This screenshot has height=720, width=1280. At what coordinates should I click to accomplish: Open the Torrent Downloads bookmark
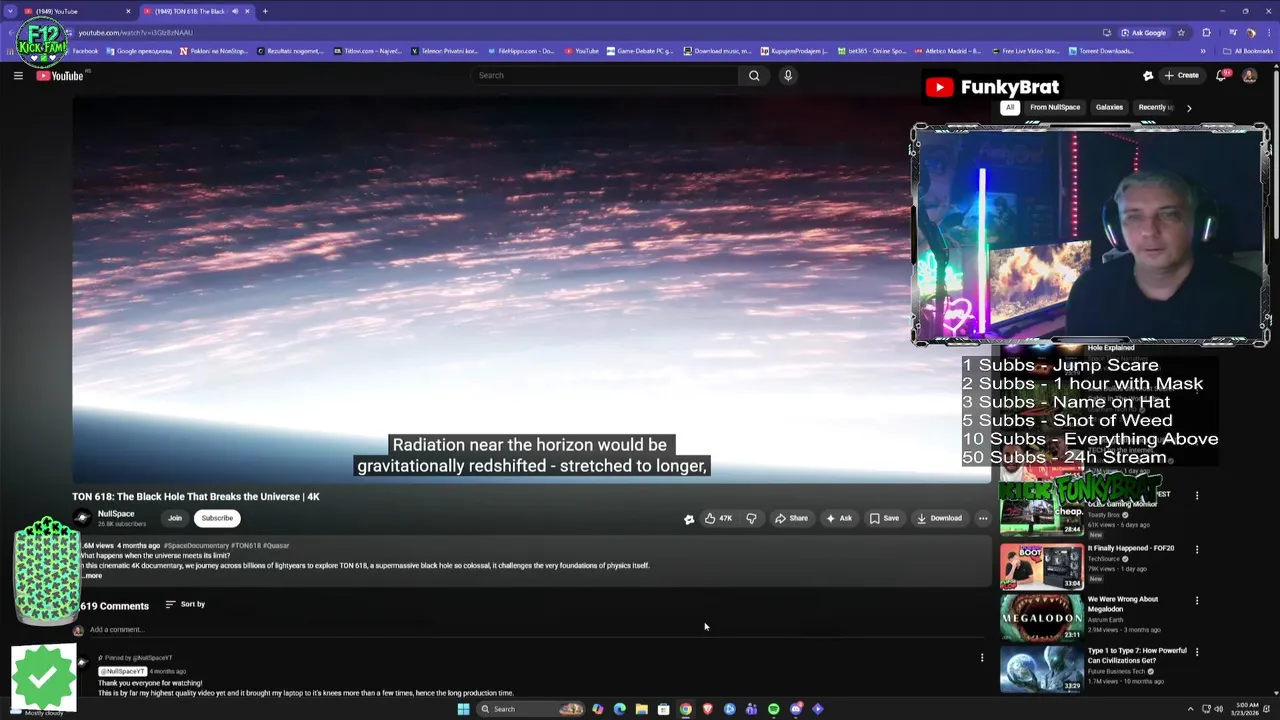point(1100,51)
